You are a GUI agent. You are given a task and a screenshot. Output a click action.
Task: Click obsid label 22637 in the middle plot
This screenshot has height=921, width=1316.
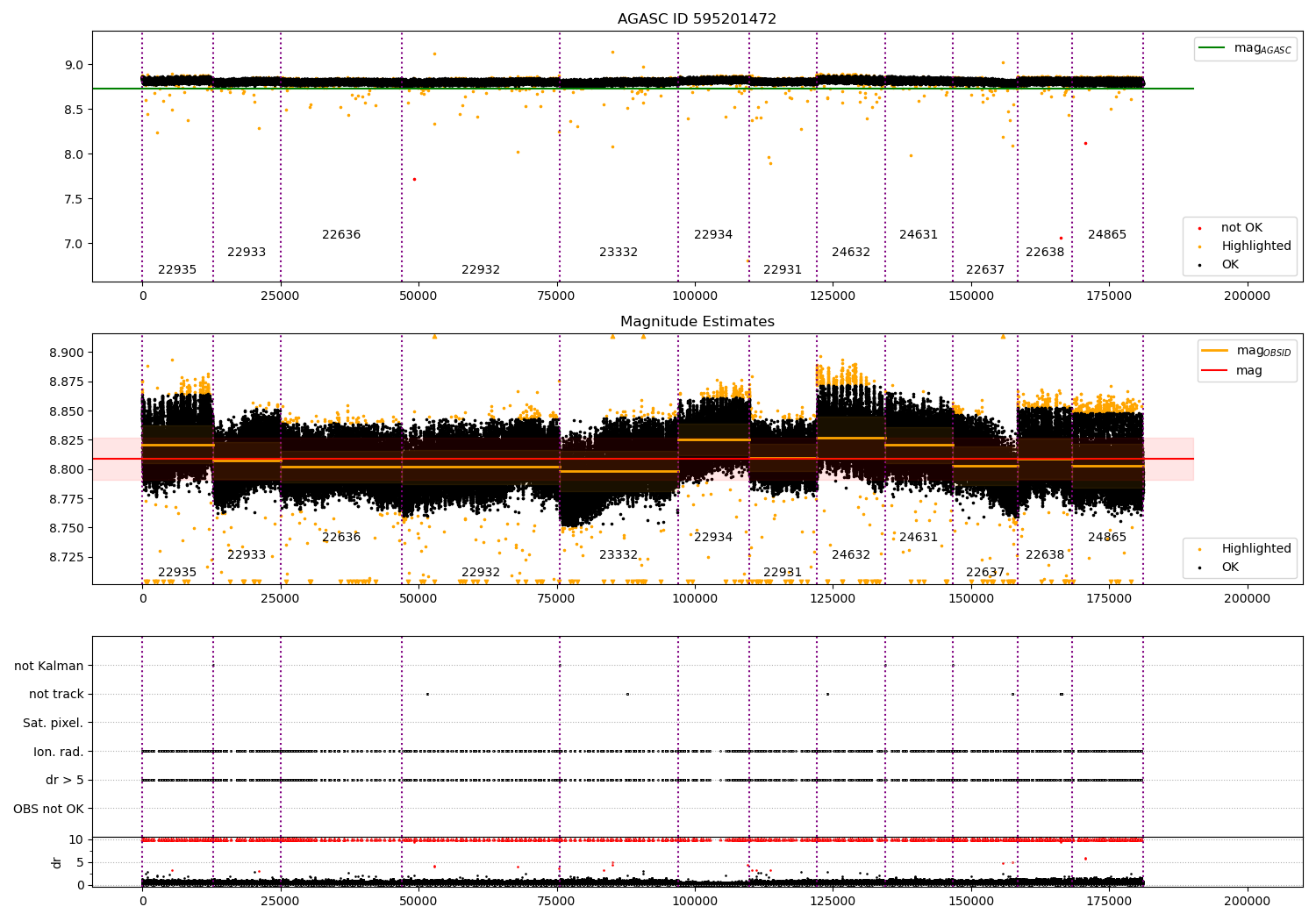985,573
